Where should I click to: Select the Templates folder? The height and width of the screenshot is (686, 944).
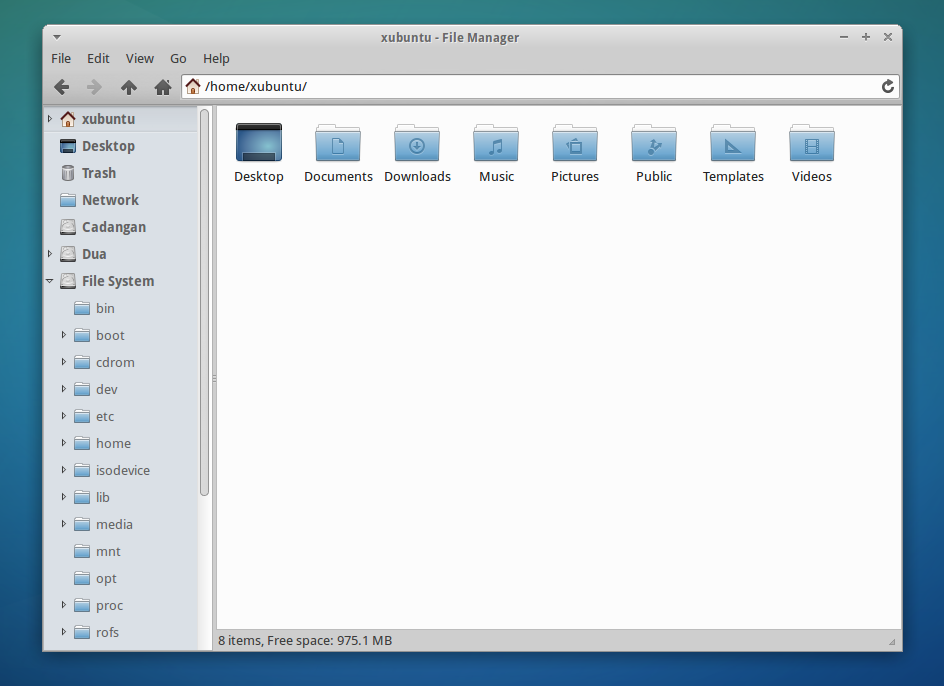coord(732,143)
